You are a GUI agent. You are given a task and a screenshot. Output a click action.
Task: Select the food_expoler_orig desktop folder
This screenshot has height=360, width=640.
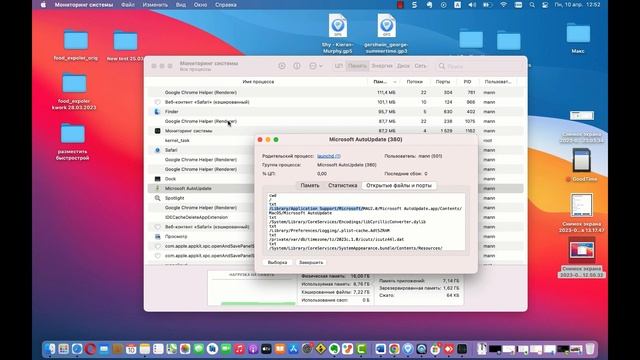[x=76, y=45]
